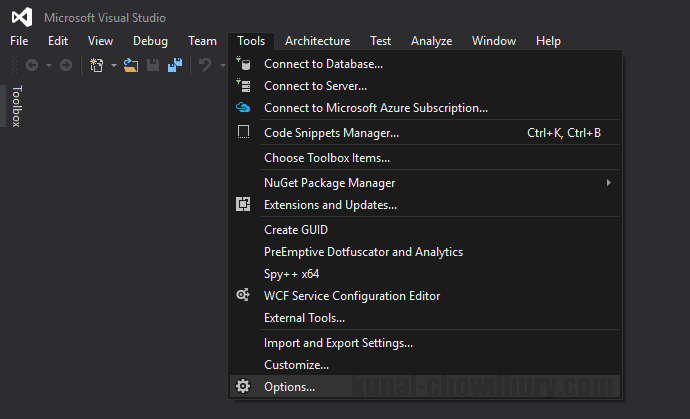690x419 pixels.
Task: Click the Options gear icon
Action: 243,387
